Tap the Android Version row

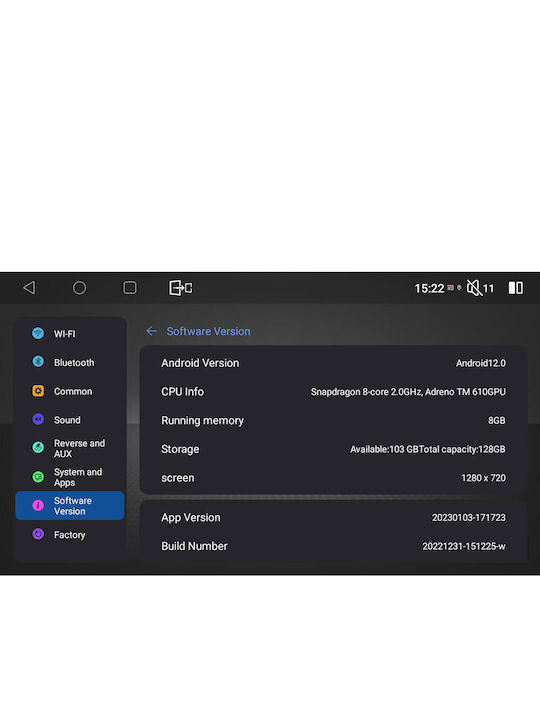(333, 363)
